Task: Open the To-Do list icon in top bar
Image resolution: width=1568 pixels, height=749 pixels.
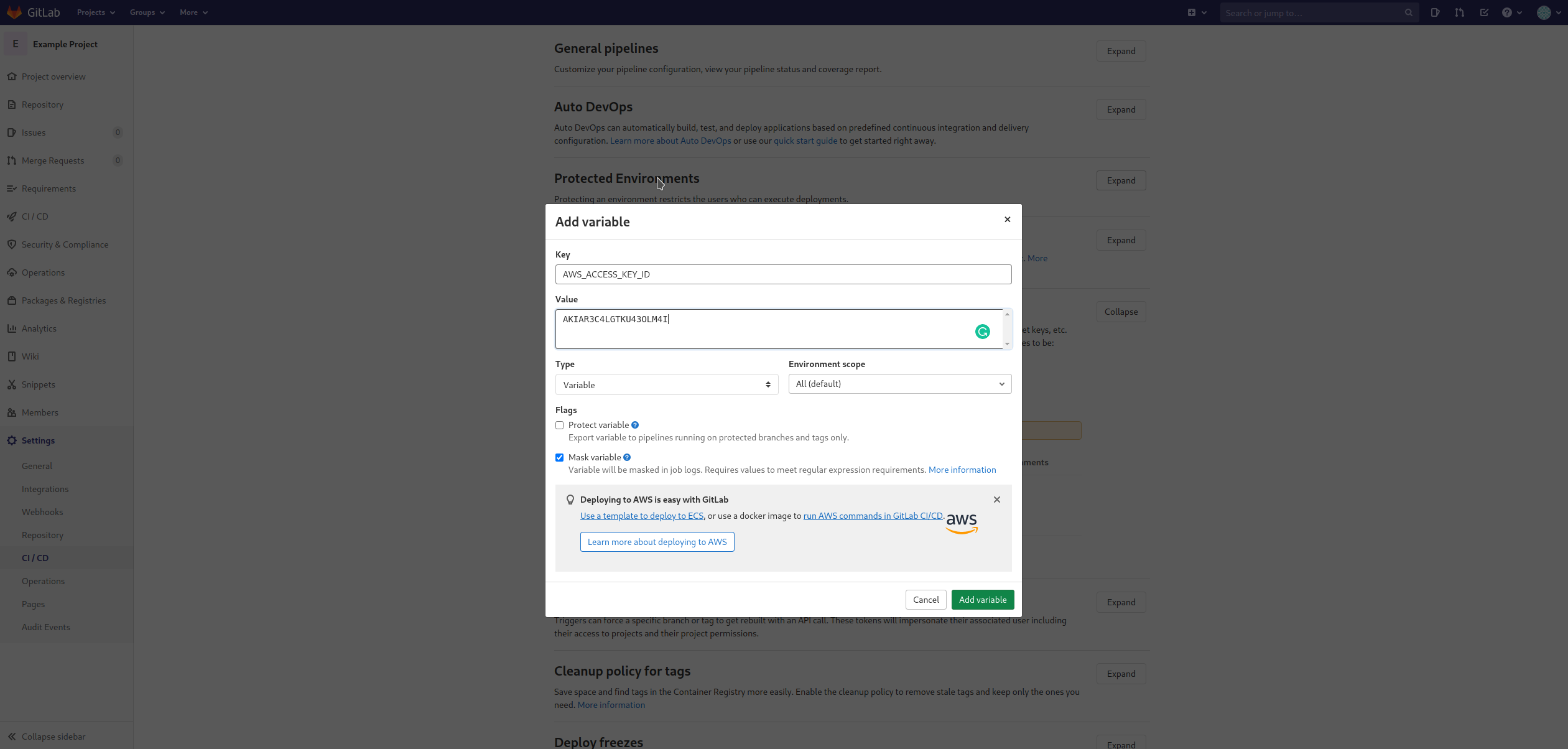Action: coord(1484,12)
